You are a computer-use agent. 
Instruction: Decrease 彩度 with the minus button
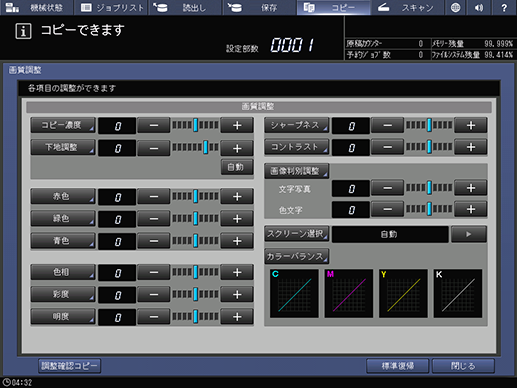pos(154,295)
